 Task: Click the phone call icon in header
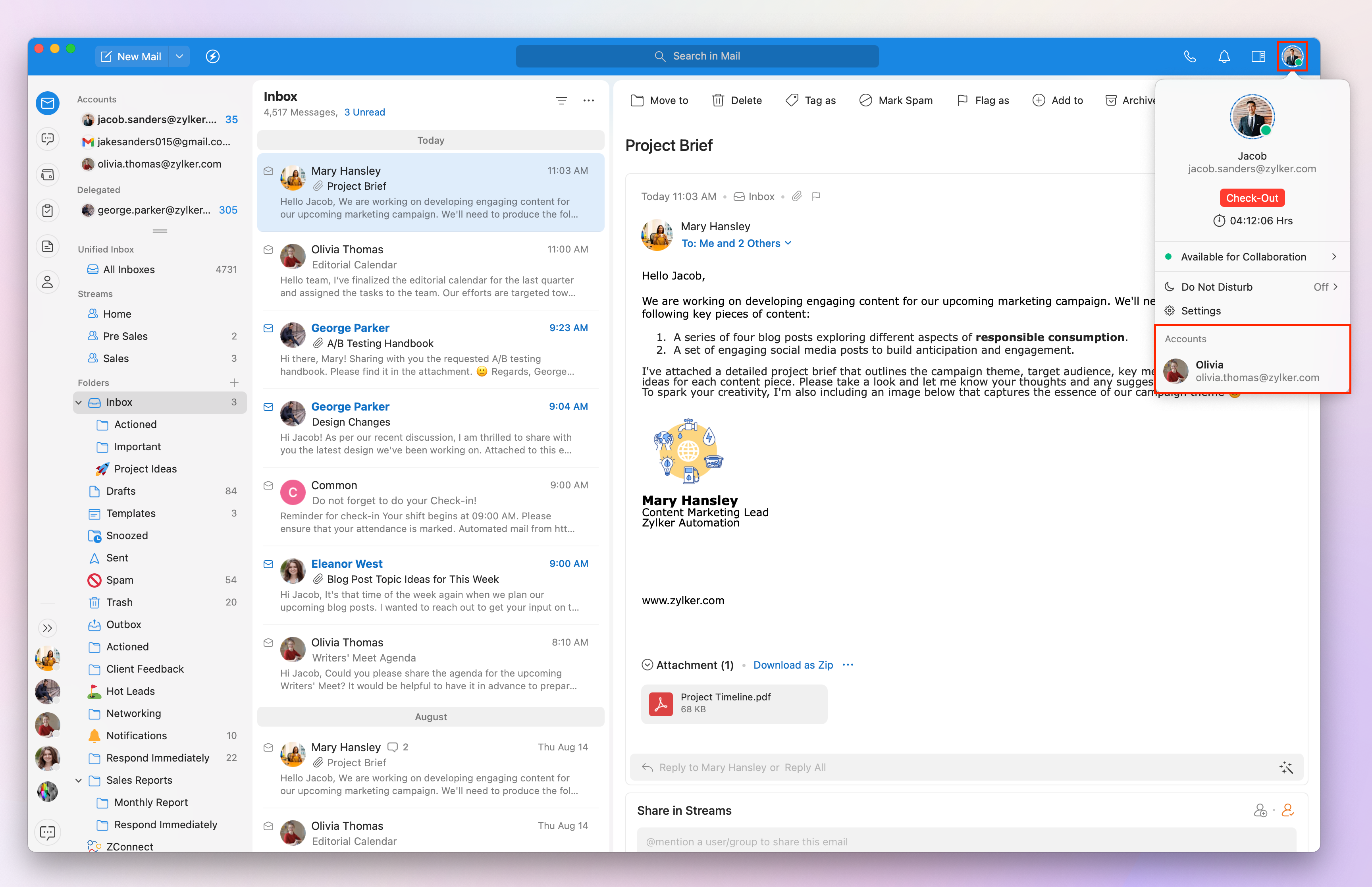click(x=1189, y=56)
